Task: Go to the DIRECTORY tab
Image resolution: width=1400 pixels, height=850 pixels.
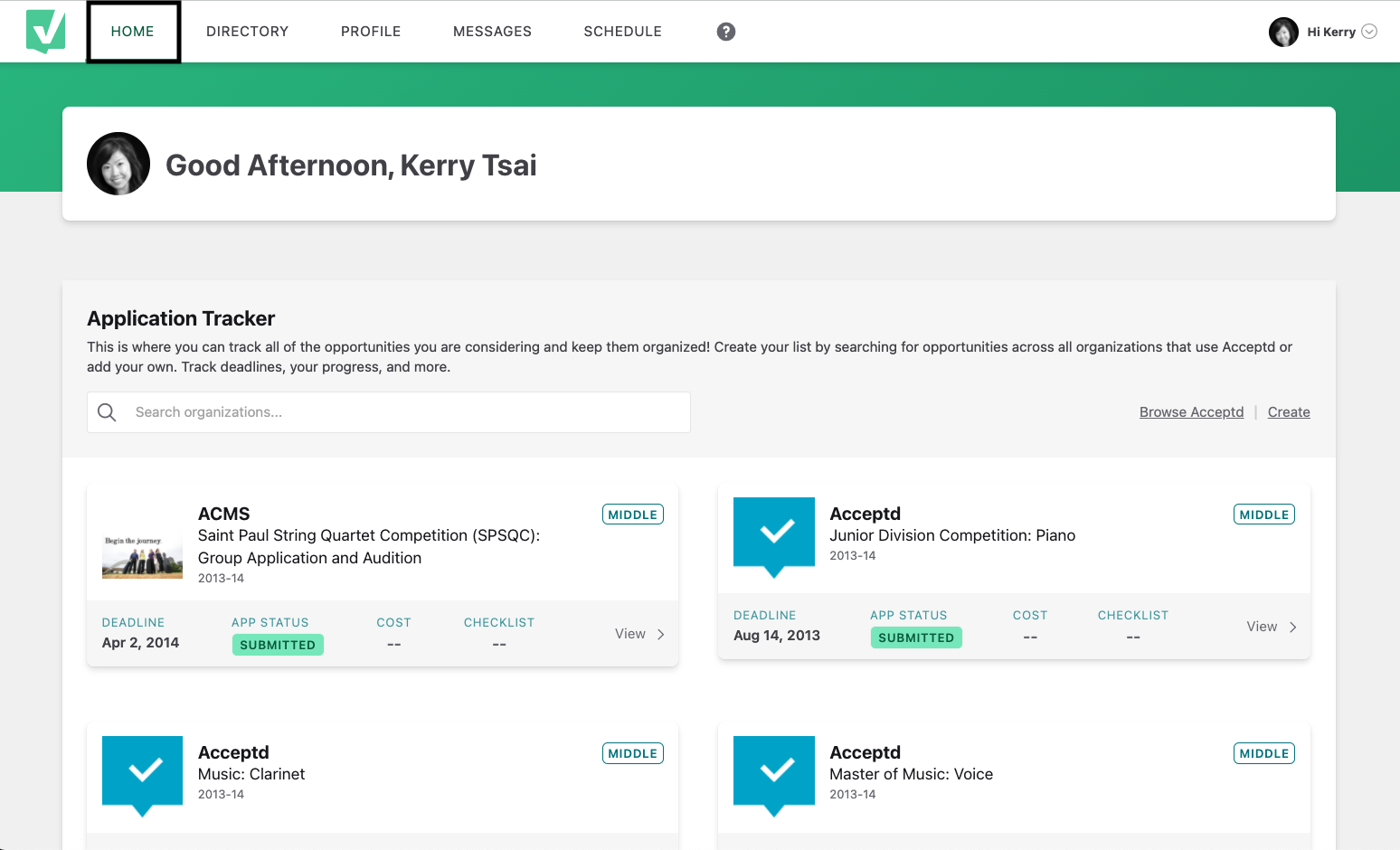Action: (x=248, y=32)
